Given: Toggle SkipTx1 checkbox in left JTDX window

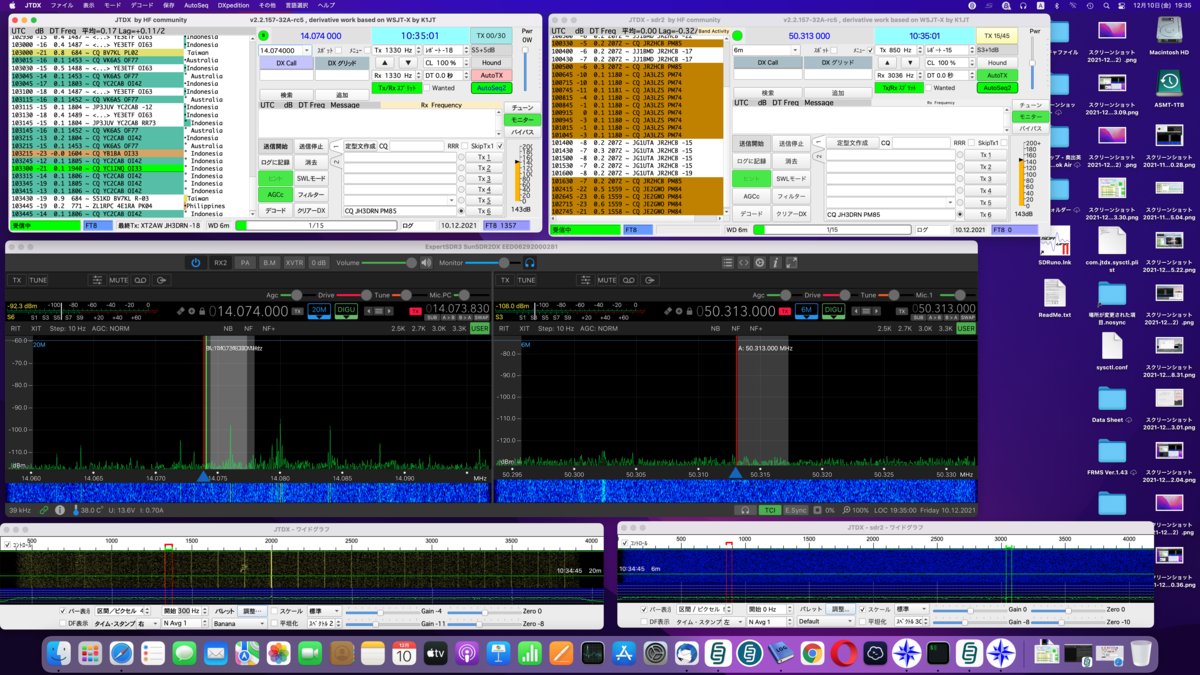Looking at the screenshot, I should pyautogui.click(x=501, y=146).
